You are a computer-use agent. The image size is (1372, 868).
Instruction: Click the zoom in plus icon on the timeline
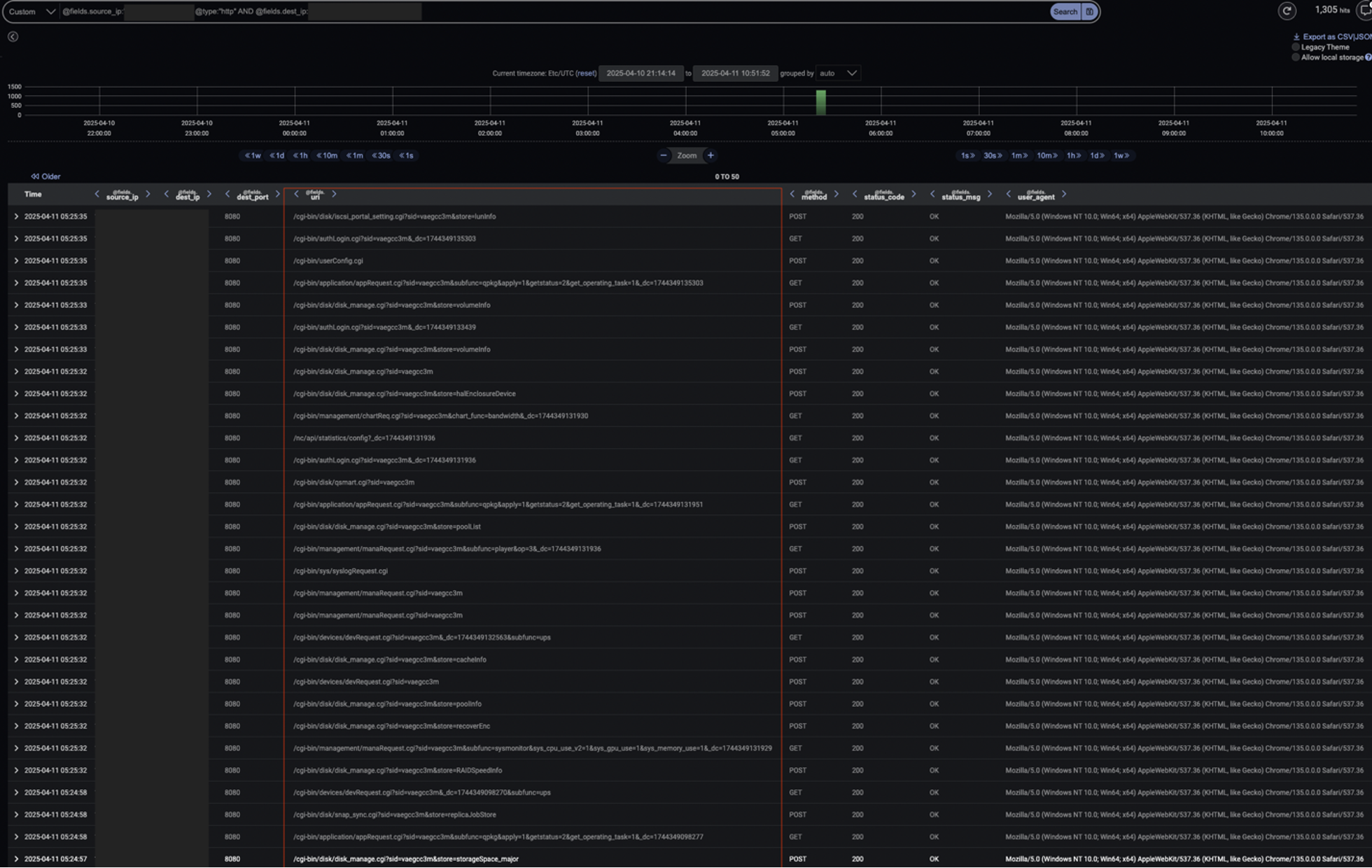click(710, 155)
